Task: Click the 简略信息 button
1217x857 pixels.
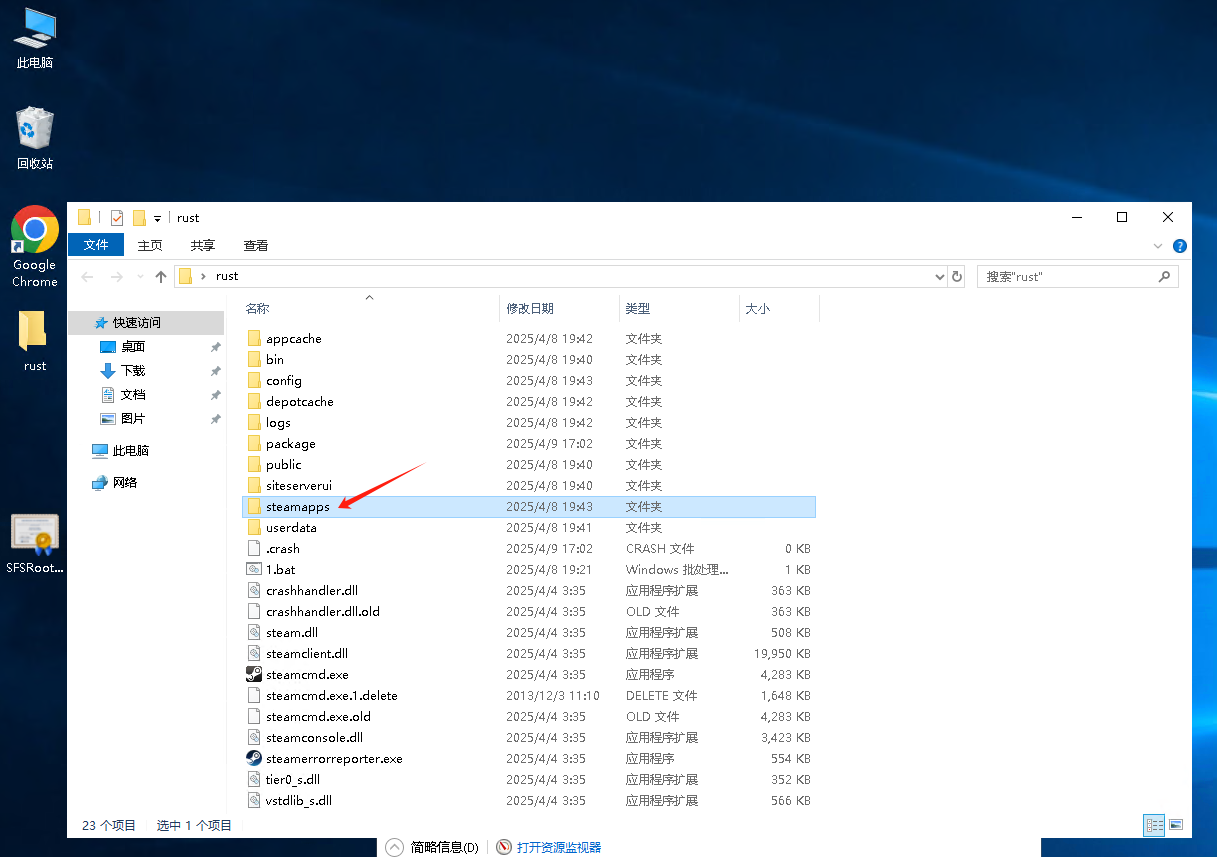Action: pos(433,847)
